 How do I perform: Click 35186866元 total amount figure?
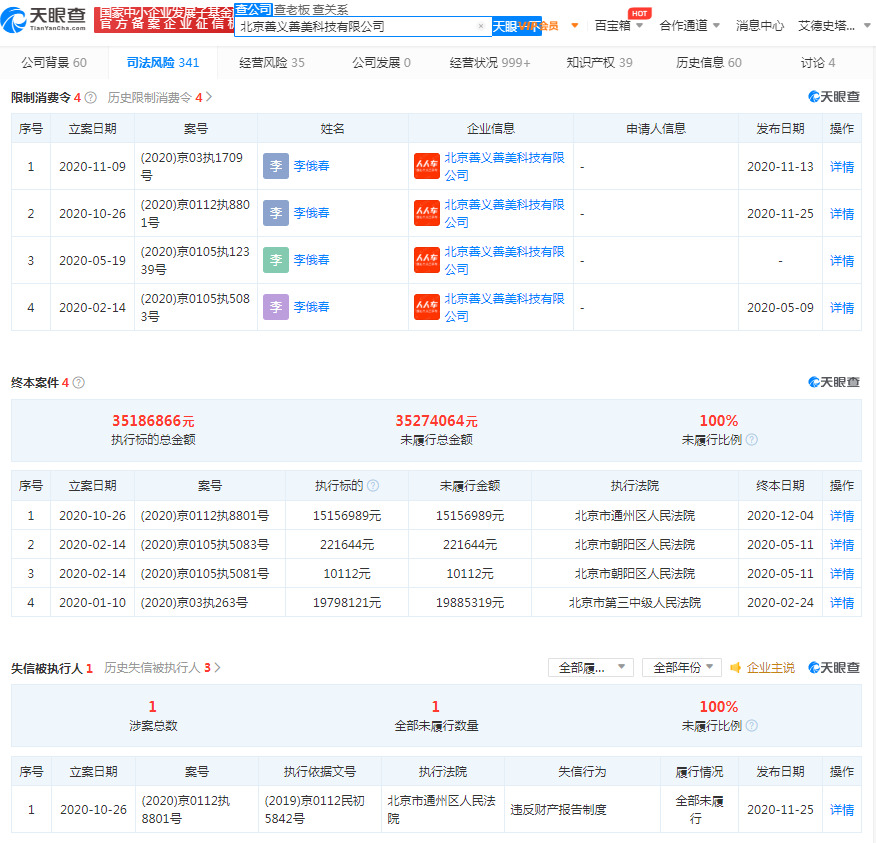[153, 421]
